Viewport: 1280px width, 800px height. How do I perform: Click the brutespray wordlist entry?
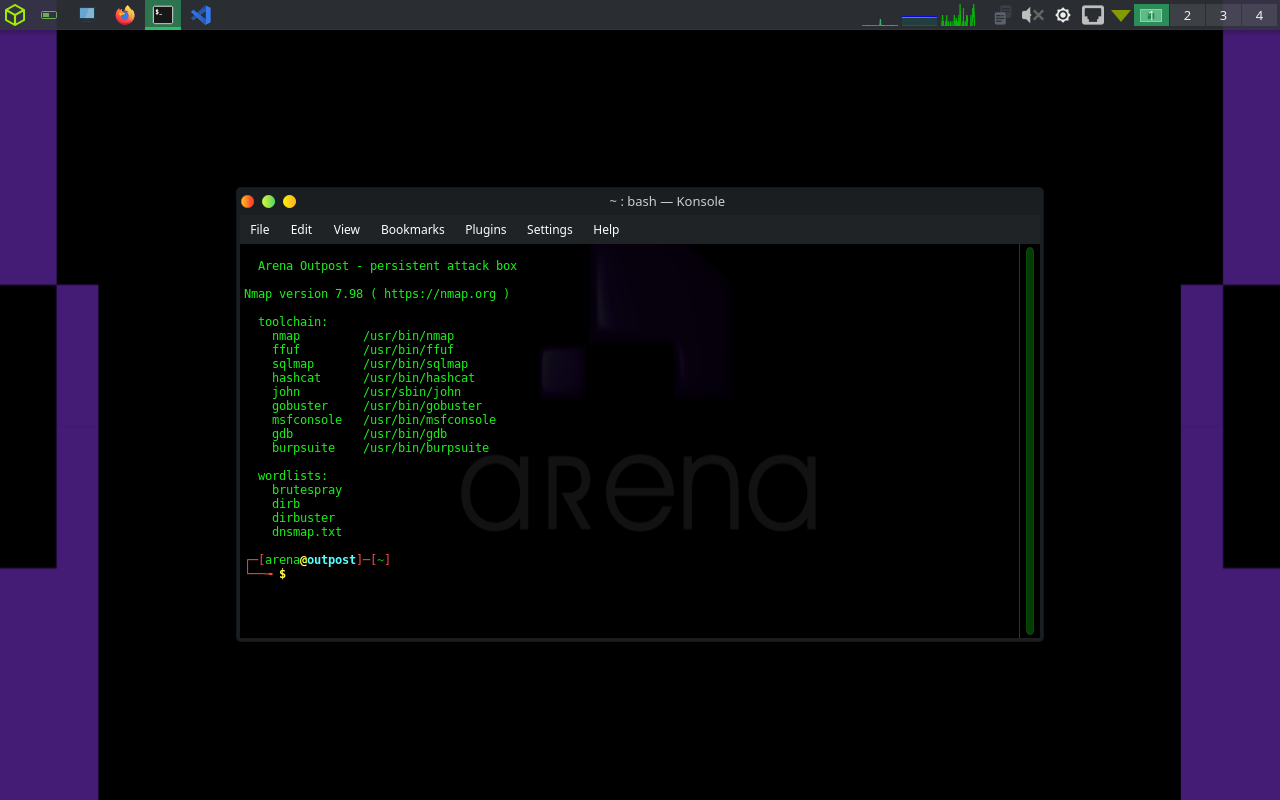pos(307,490)
